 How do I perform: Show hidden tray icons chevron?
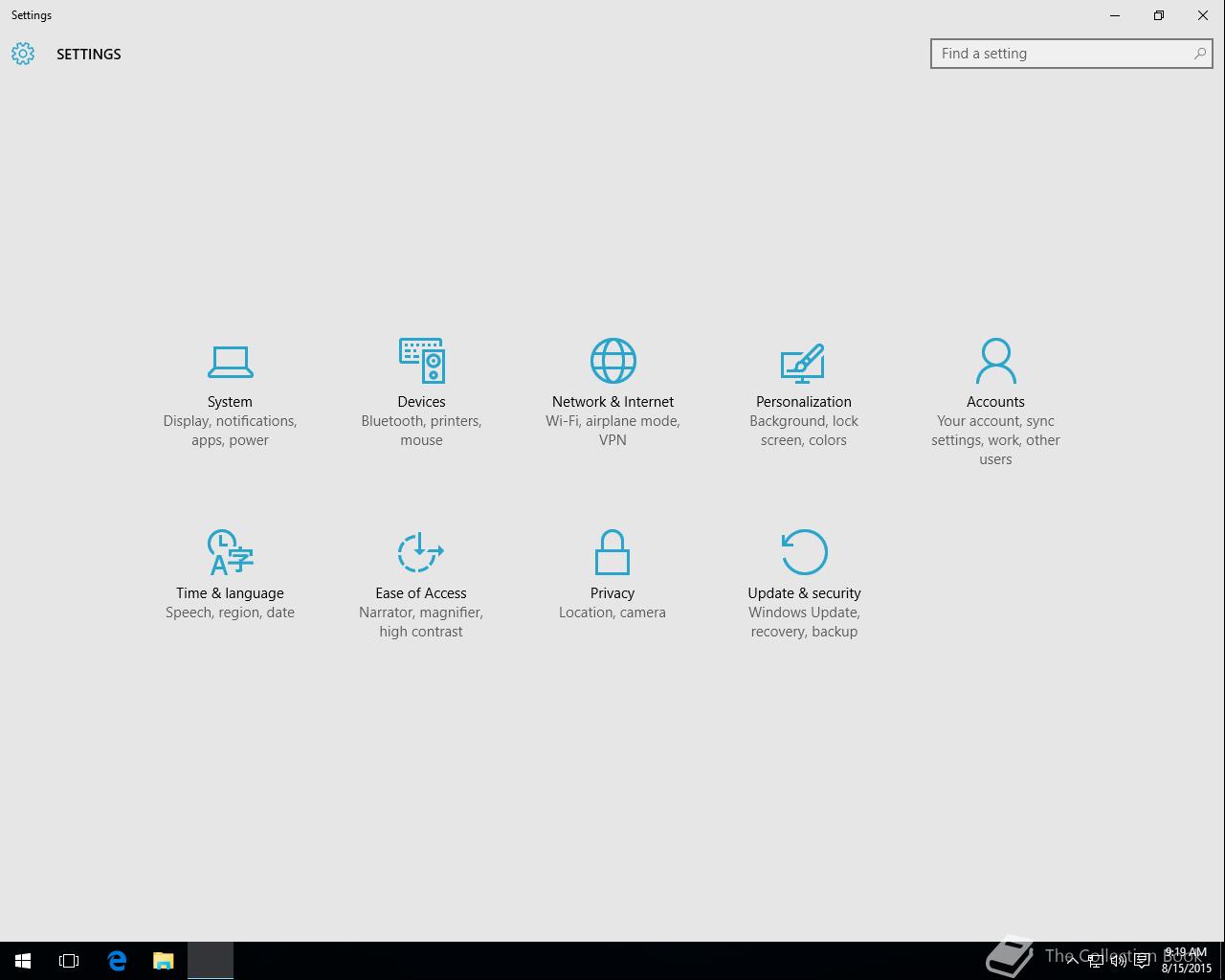pos(1073,961)
